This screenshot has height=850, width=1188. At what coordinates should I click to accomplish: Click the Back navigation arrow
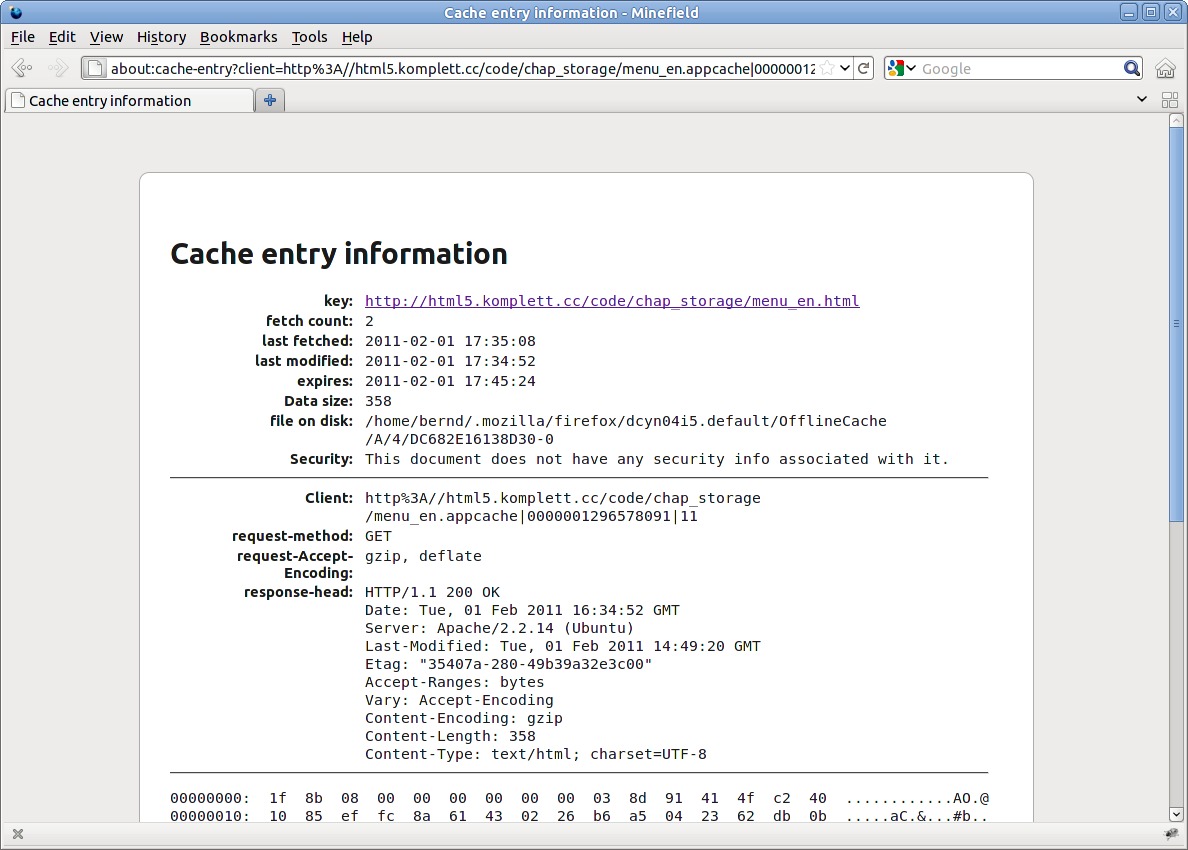22,68
